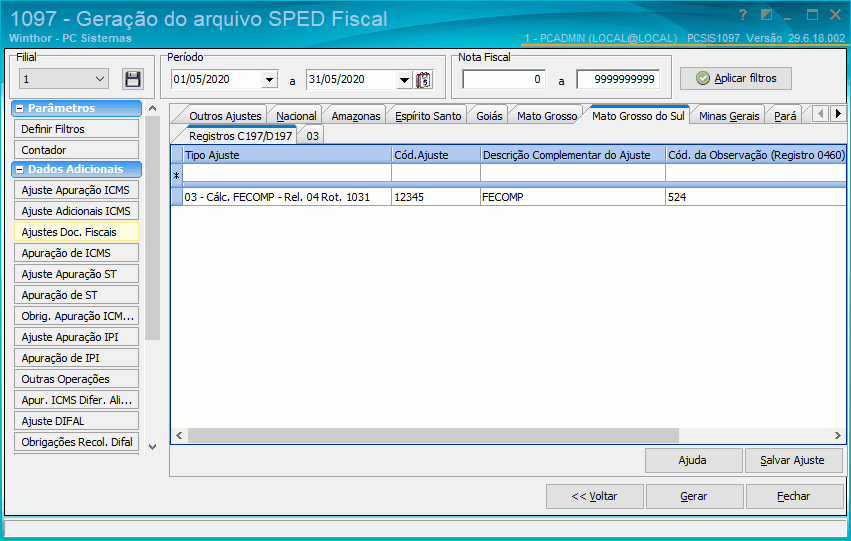This screenshot has height=541, width=851.
Task: Open Apuração de ST
Action: tap(77, 295)
